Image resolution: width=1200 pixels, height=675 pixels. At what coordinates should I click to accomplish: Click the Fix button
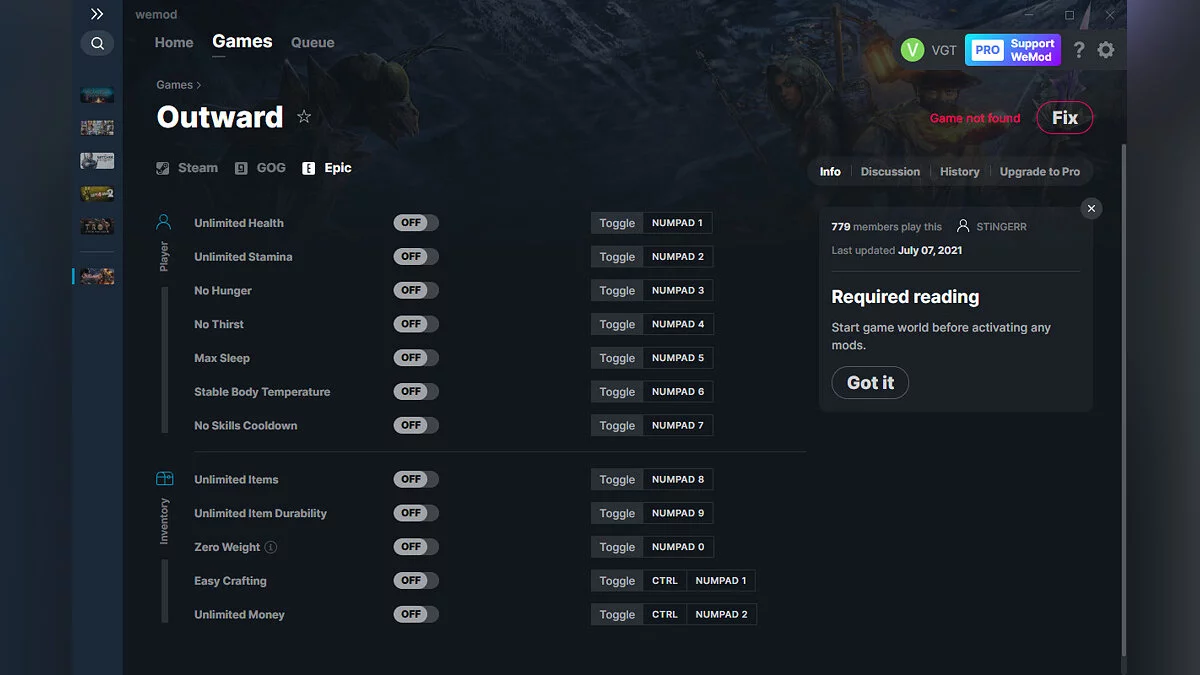(1064, 117)
